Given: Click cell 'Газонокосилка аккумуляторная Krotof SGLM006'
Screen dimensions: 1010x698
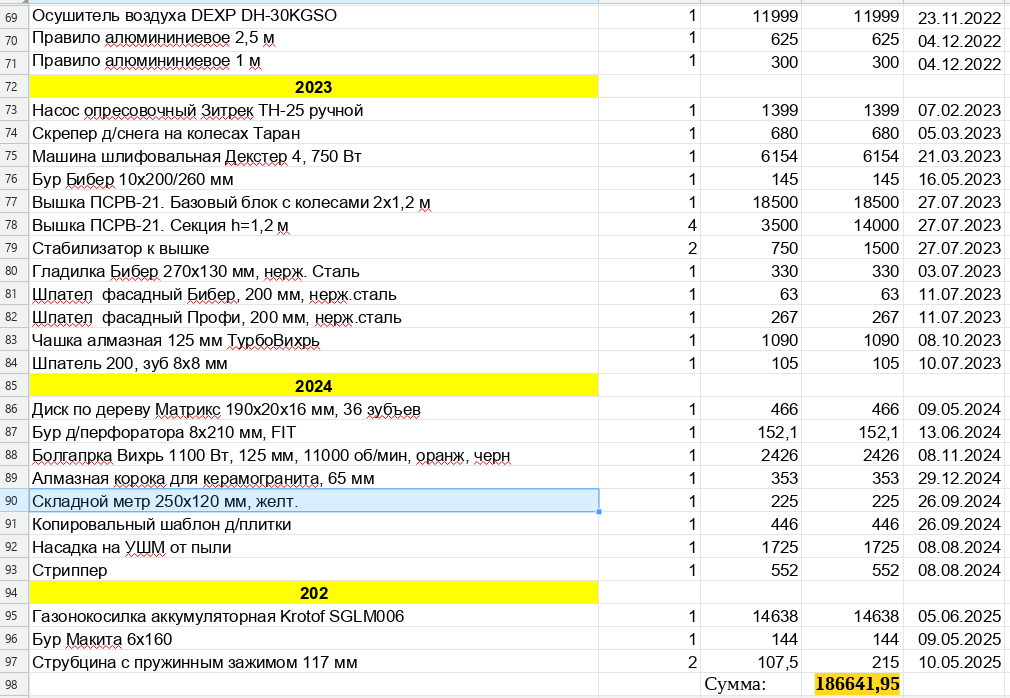Looking at the screenshot, I should tap(314, 616).
